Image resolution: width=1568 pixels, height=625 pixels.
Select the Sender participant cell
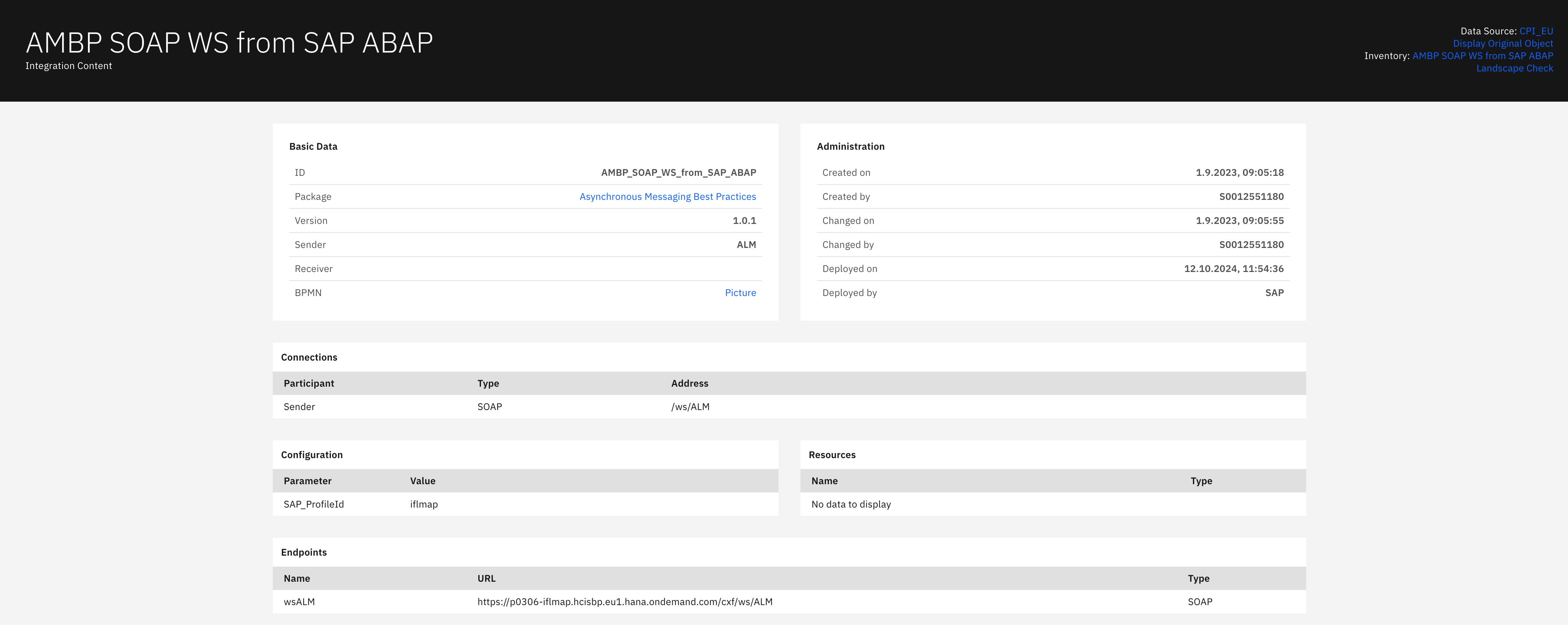(x=299, y=407)
